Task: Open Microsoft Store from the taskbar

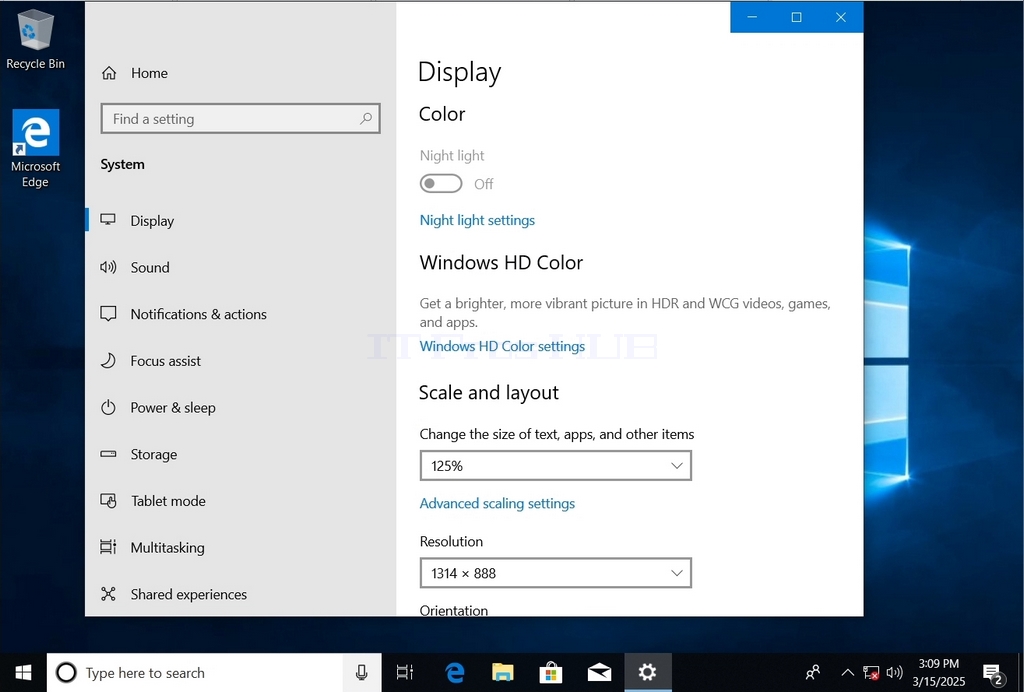Action: click(x=551, y=672)
